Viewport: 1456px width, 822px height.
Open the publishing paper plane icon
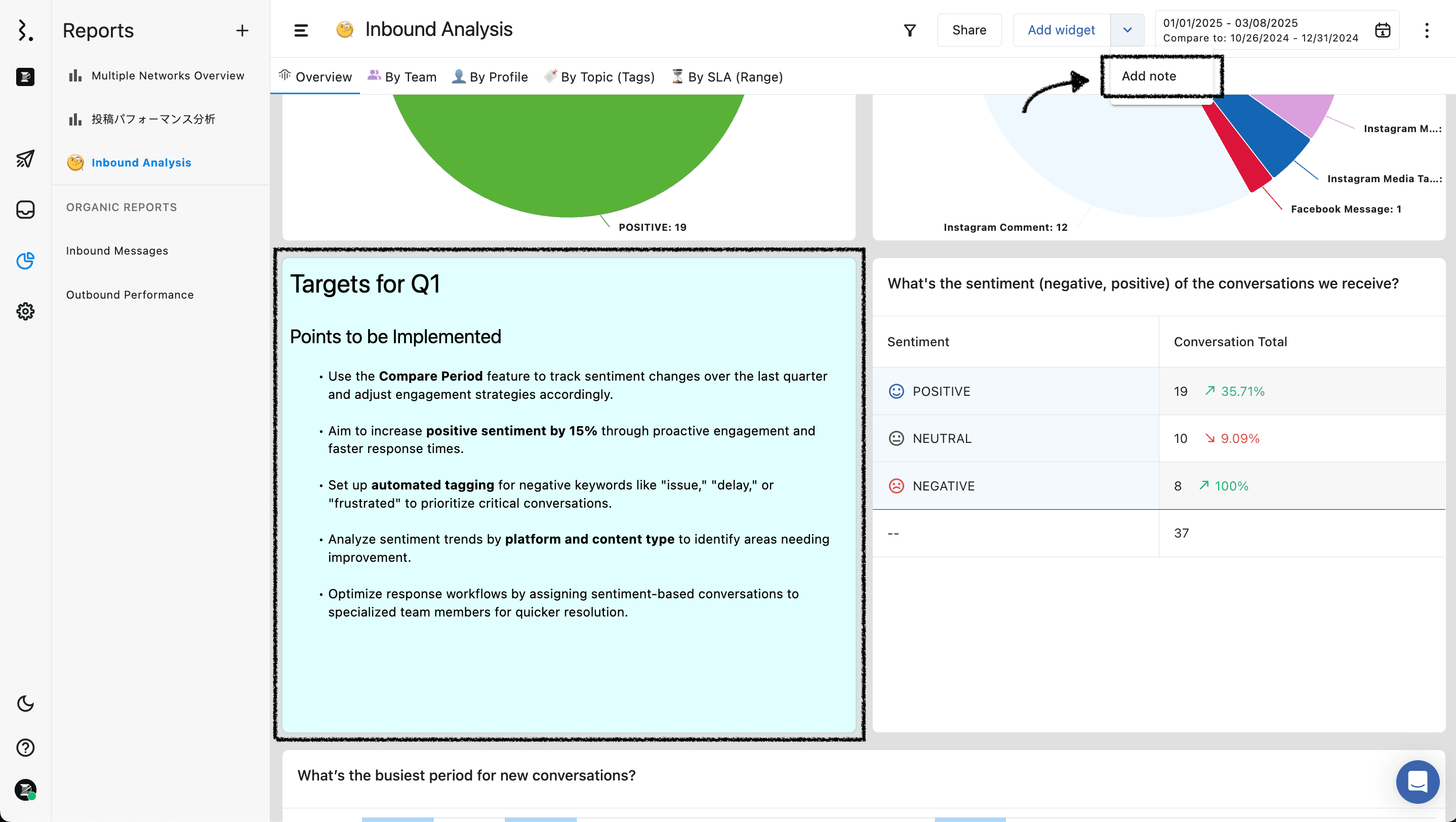tap(25, 159)
